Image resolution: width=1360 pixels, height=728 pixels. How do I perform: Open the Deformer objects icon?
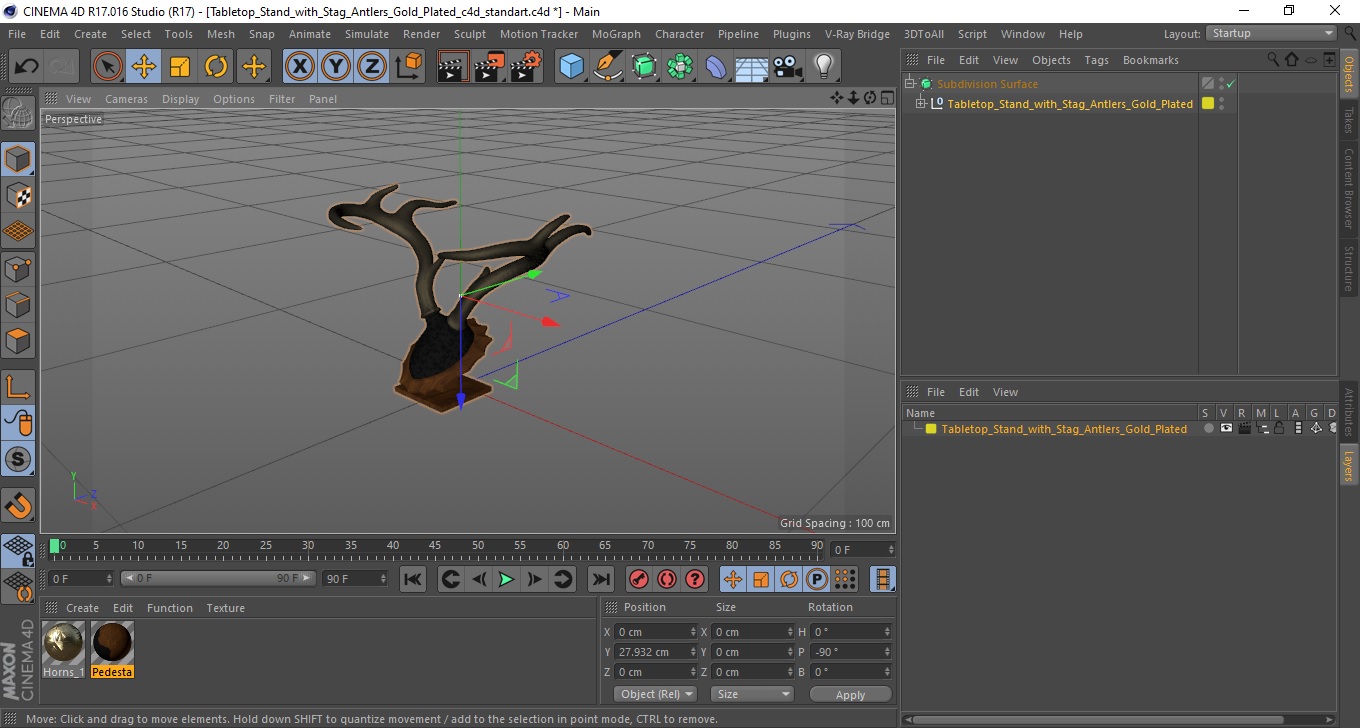(716, 67)
